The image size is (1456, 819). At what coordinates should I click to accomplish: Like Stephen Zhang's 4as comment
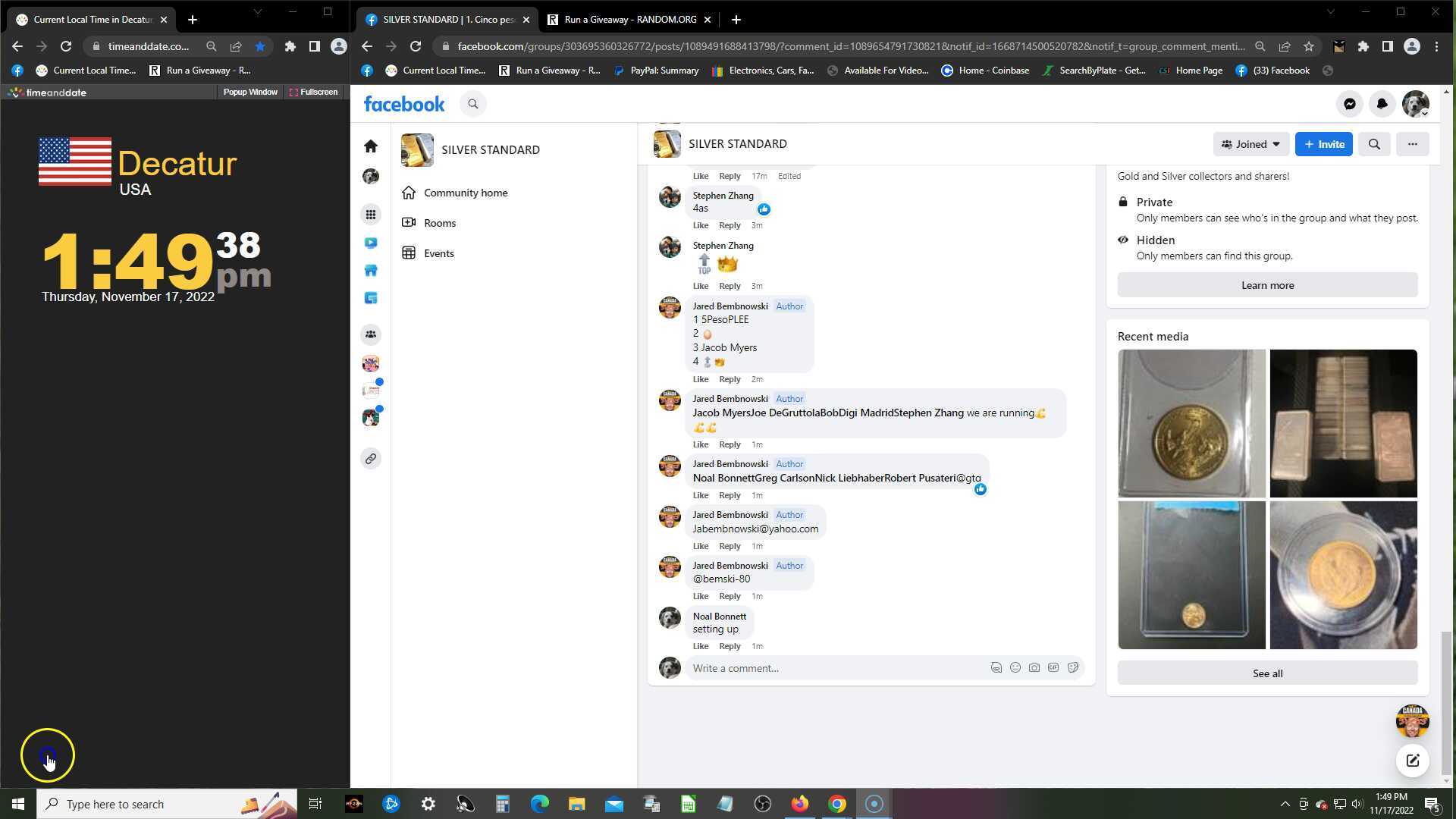(x=700, y=225)
